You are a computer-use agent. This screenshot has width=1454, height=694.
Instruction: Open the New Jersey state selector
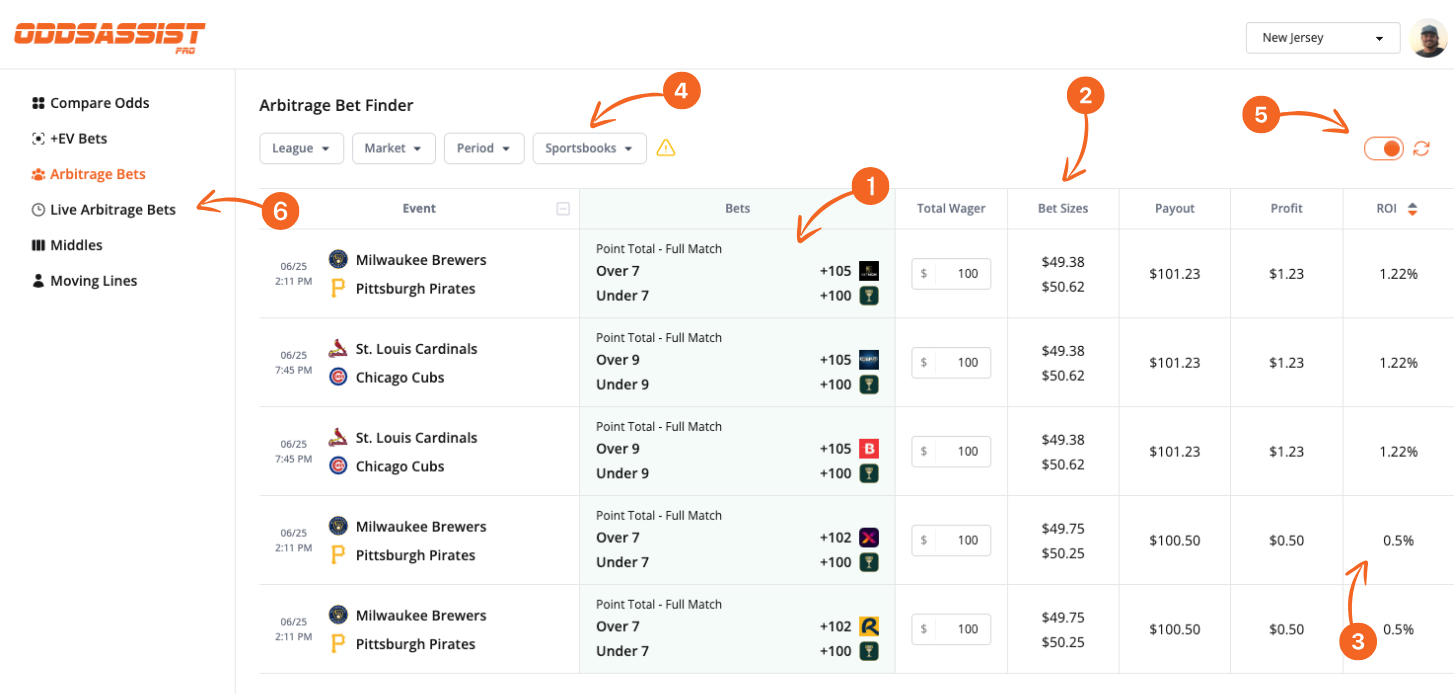tap(1322, 37)
